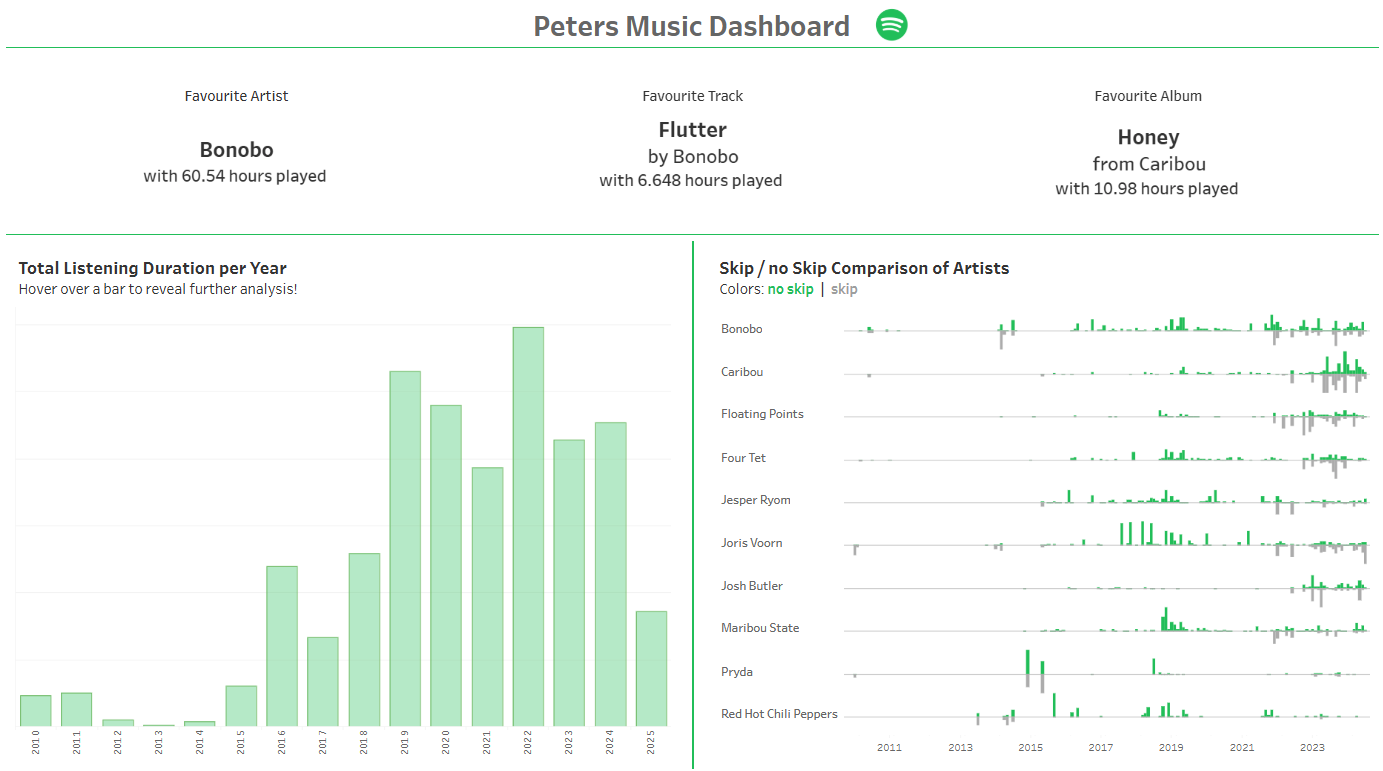Viewport: 1383px width, 771px height.
Task: Click favourite artist name Bonobo
Action: click(x=236, y=150)
